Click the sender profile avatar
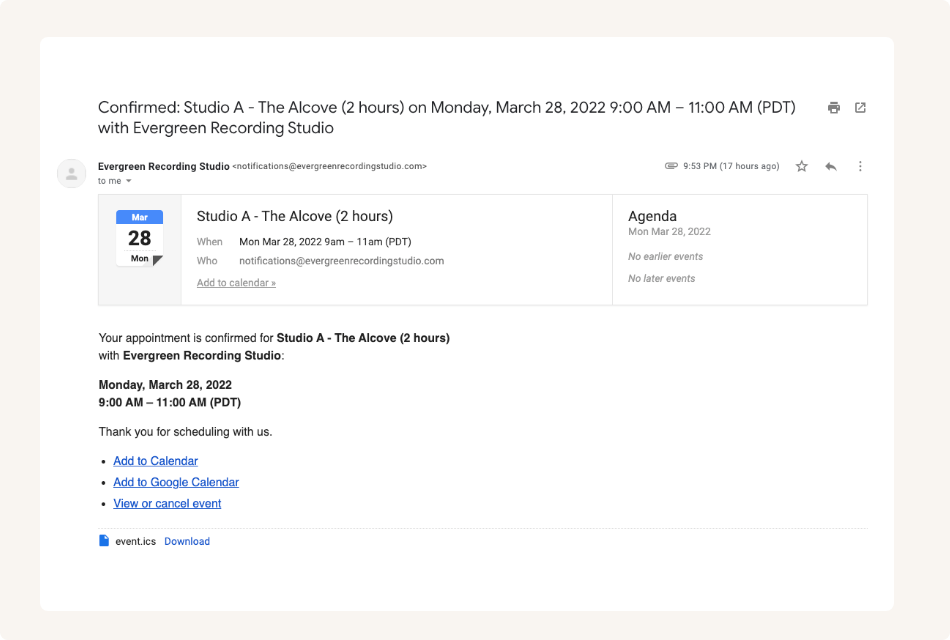 (x=71, y=173)
